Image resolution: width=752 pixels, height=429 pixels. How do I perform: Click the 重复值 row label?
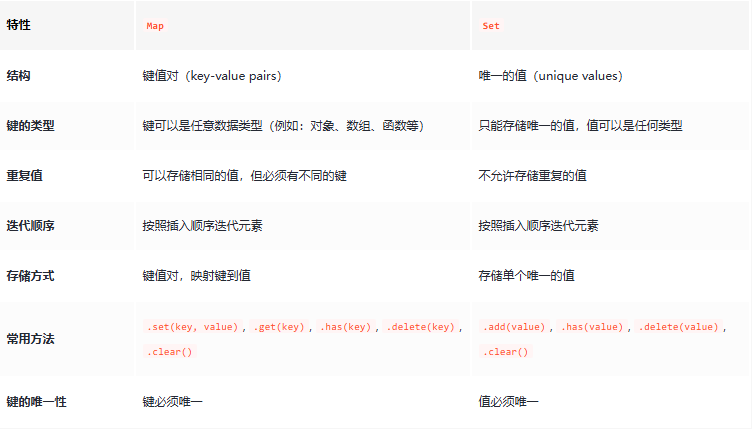point(25,176)
